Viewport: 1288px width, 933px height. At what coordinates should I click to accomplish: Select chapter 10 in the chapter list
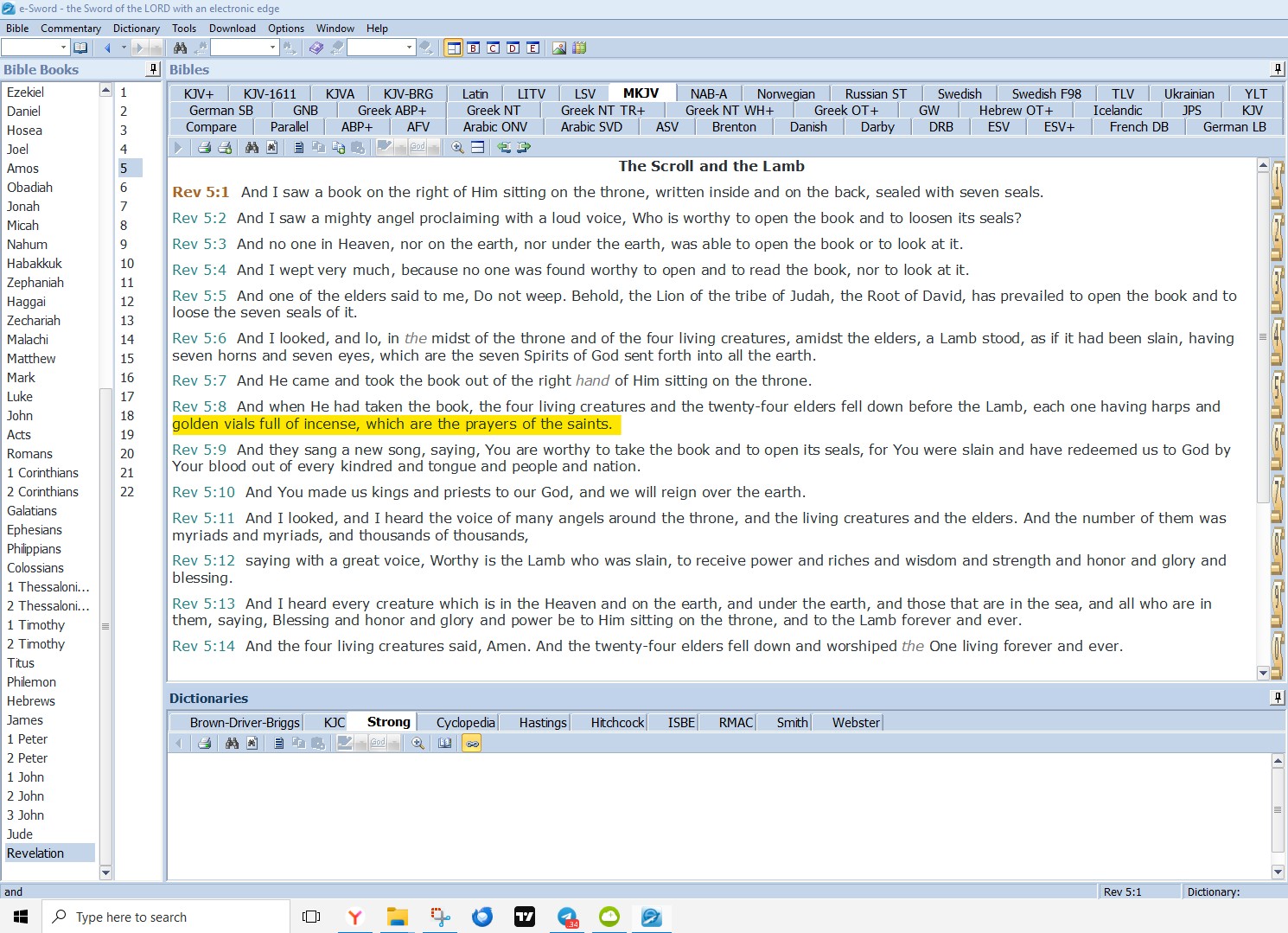(x=127, y=263)
